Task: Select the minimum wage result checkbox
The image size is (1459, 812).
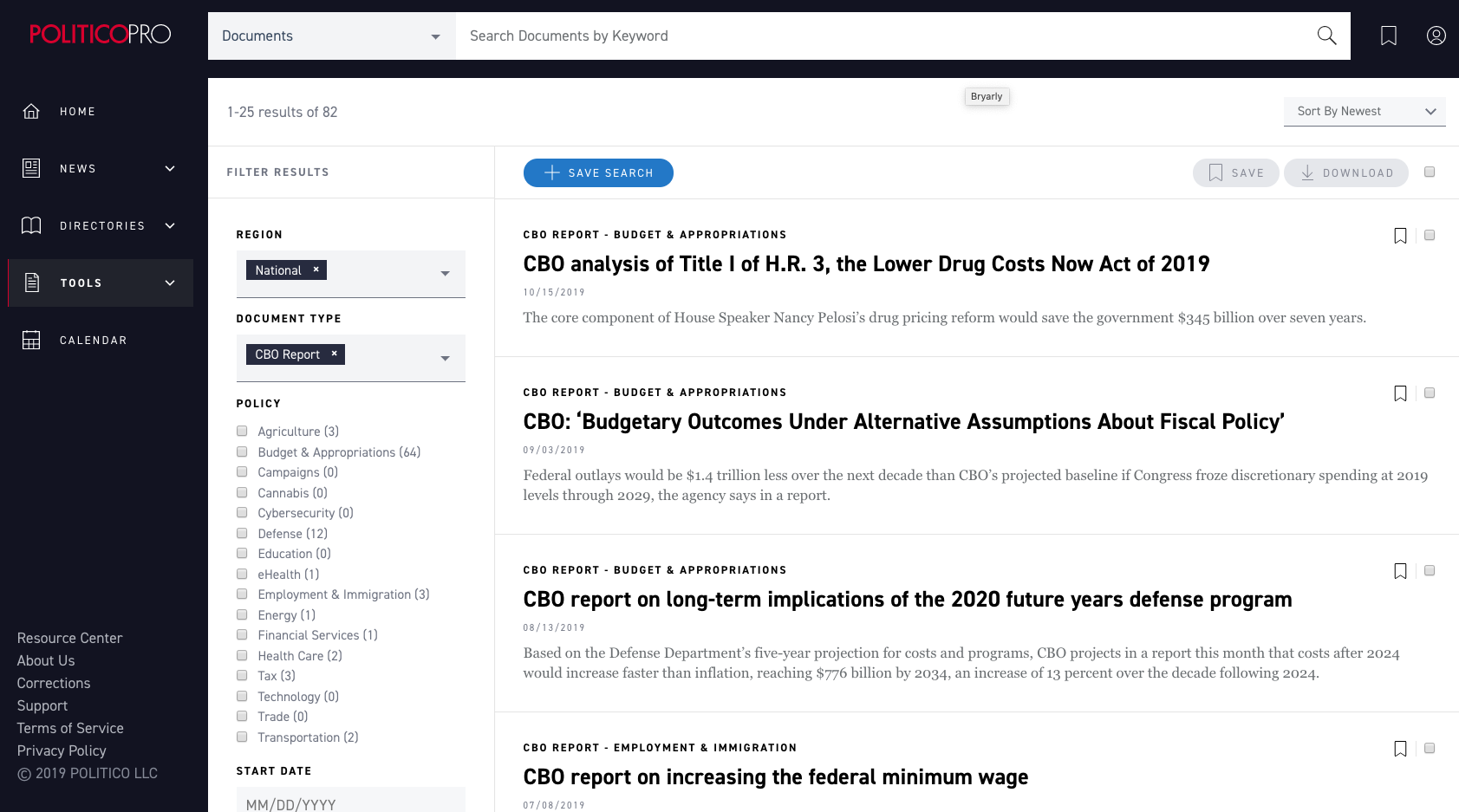Action: tap(1430, 748)
